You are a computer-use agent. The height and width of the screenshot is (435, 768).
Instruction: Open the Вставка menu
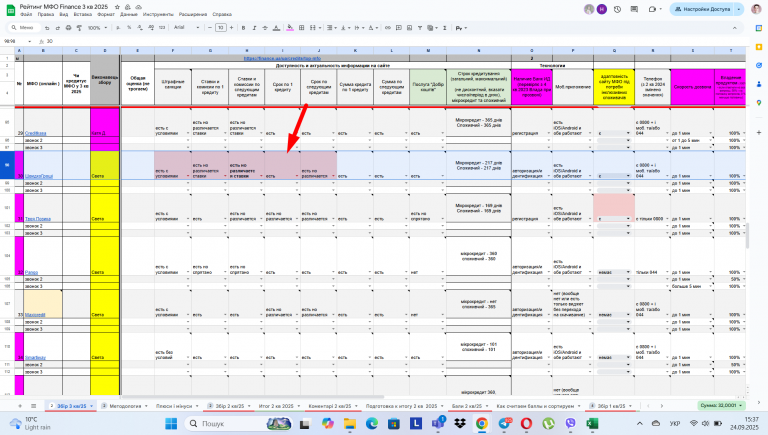click(x=82, y=15)
